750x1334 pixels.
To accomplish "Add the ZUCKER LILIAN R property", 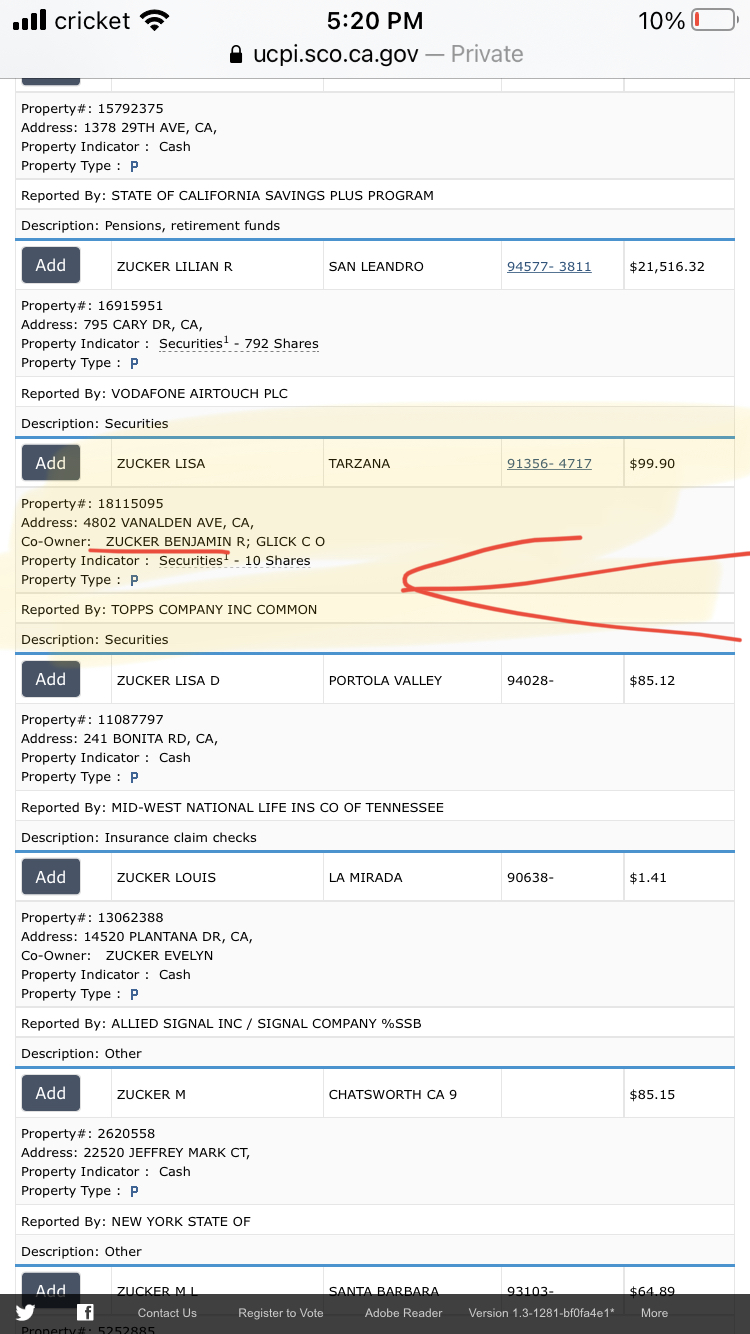I will pyautogui.click(x=51, y=266).
